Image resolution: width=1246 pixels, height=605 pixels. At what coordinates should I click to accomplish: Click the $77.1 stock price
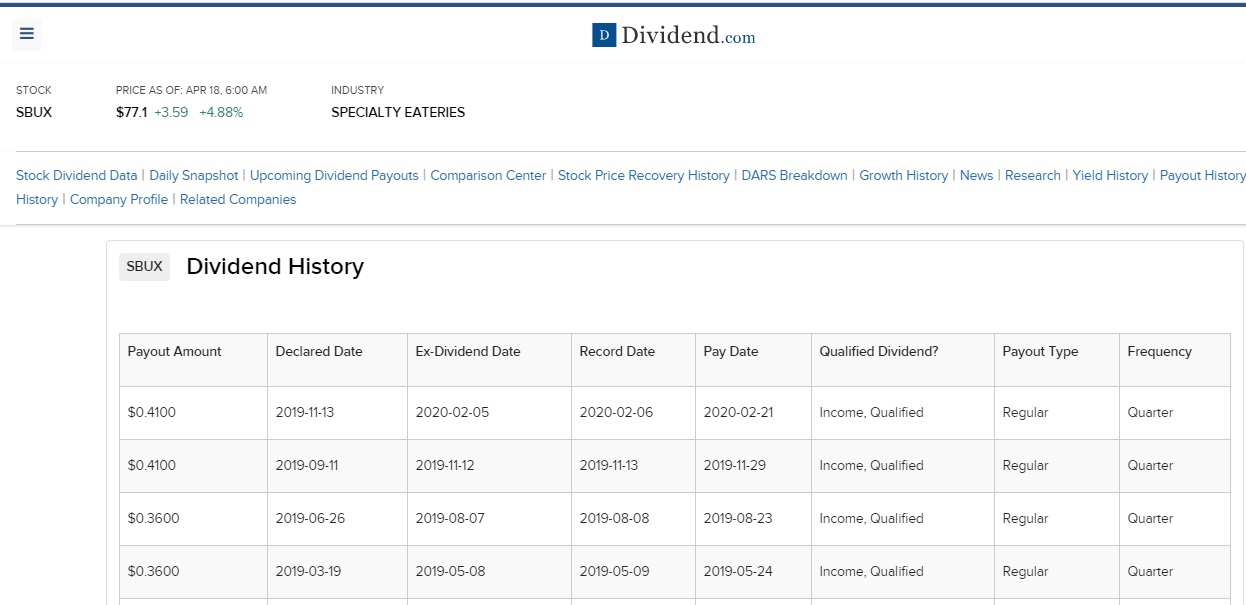[131, 112]
